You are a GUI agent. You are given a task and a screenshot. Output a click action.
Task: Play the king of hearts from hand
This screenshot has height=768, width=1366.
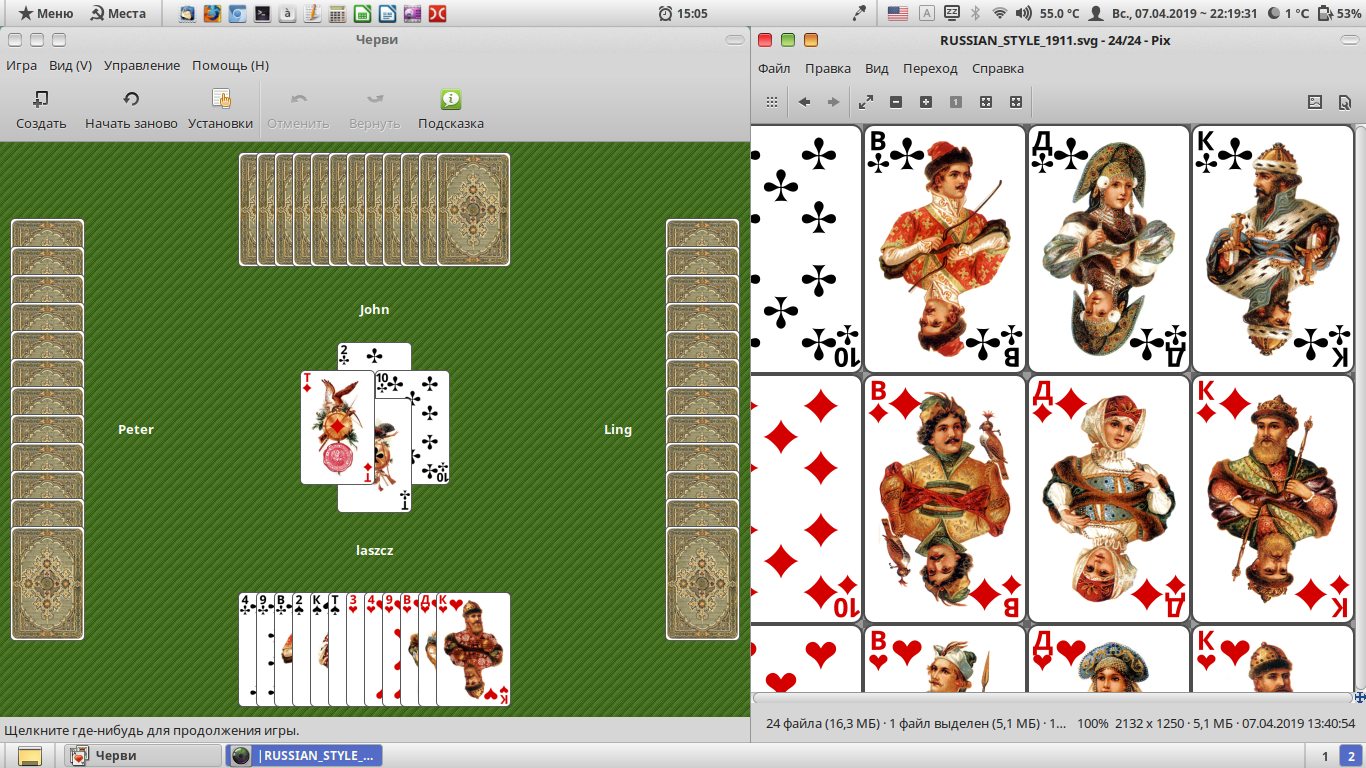(473, 649)
